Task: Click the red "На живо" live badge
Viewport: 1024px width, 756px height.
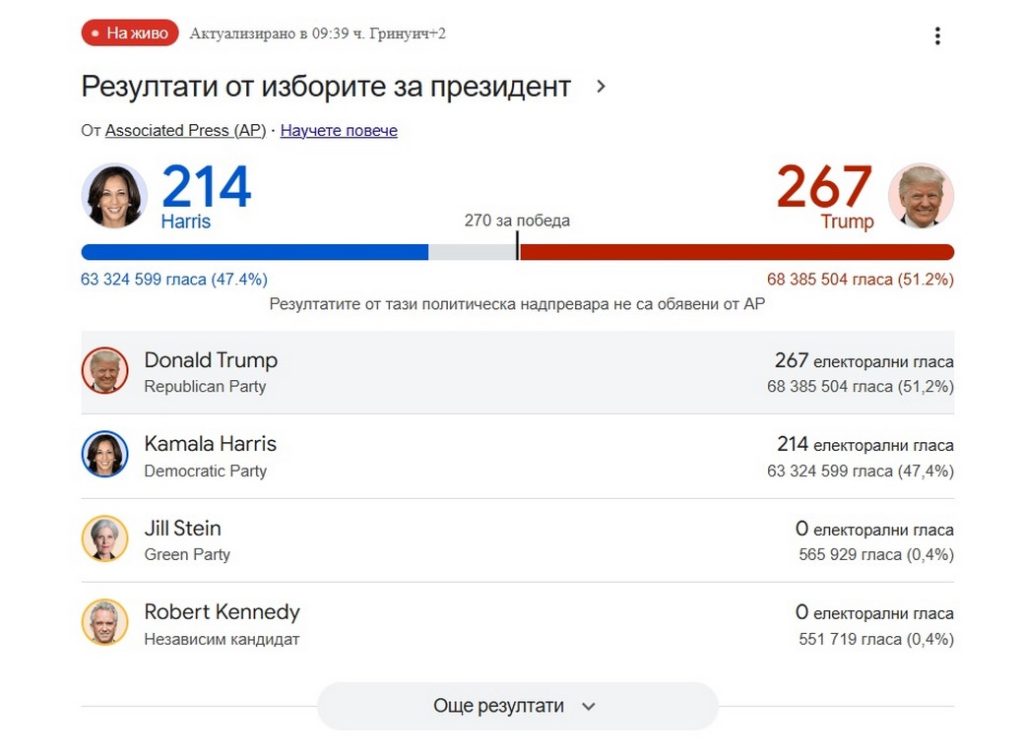Action: tap(130, 33)
